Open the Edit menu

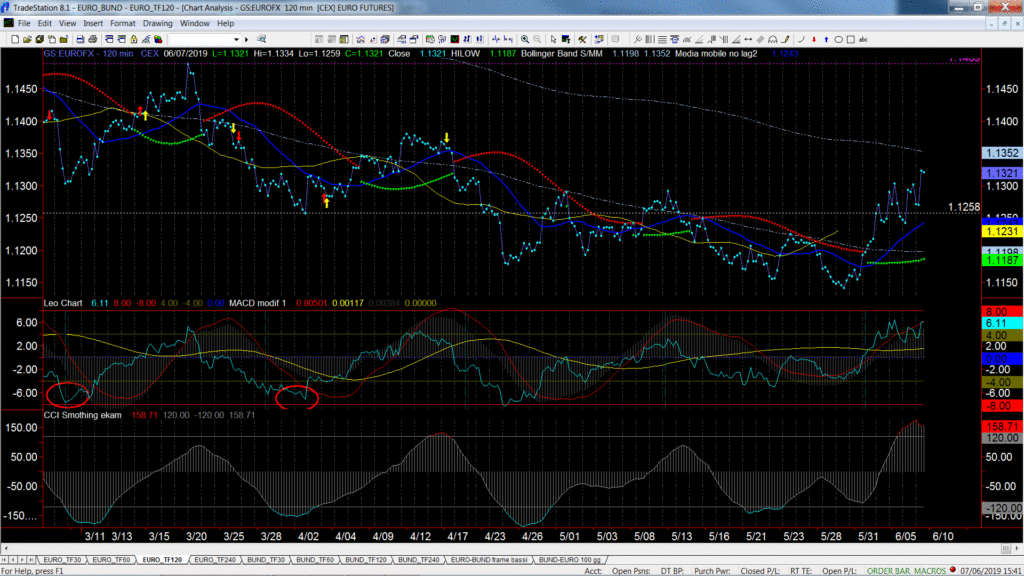coord(44,24)
